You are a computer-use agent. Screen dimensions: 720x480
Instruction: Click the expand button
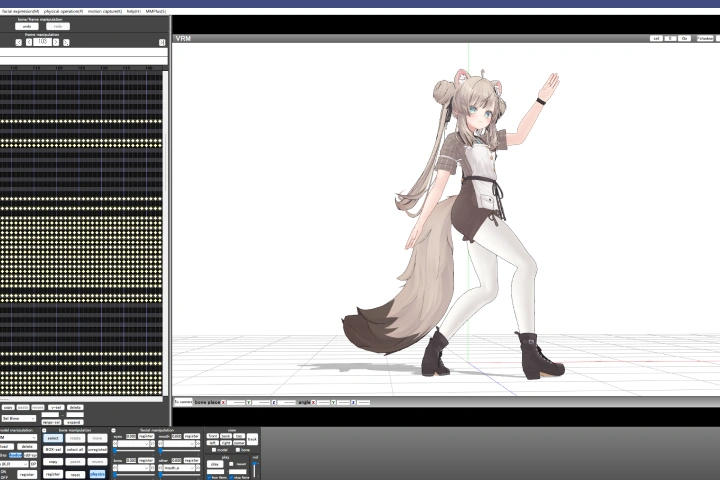[x=73, y=422]
